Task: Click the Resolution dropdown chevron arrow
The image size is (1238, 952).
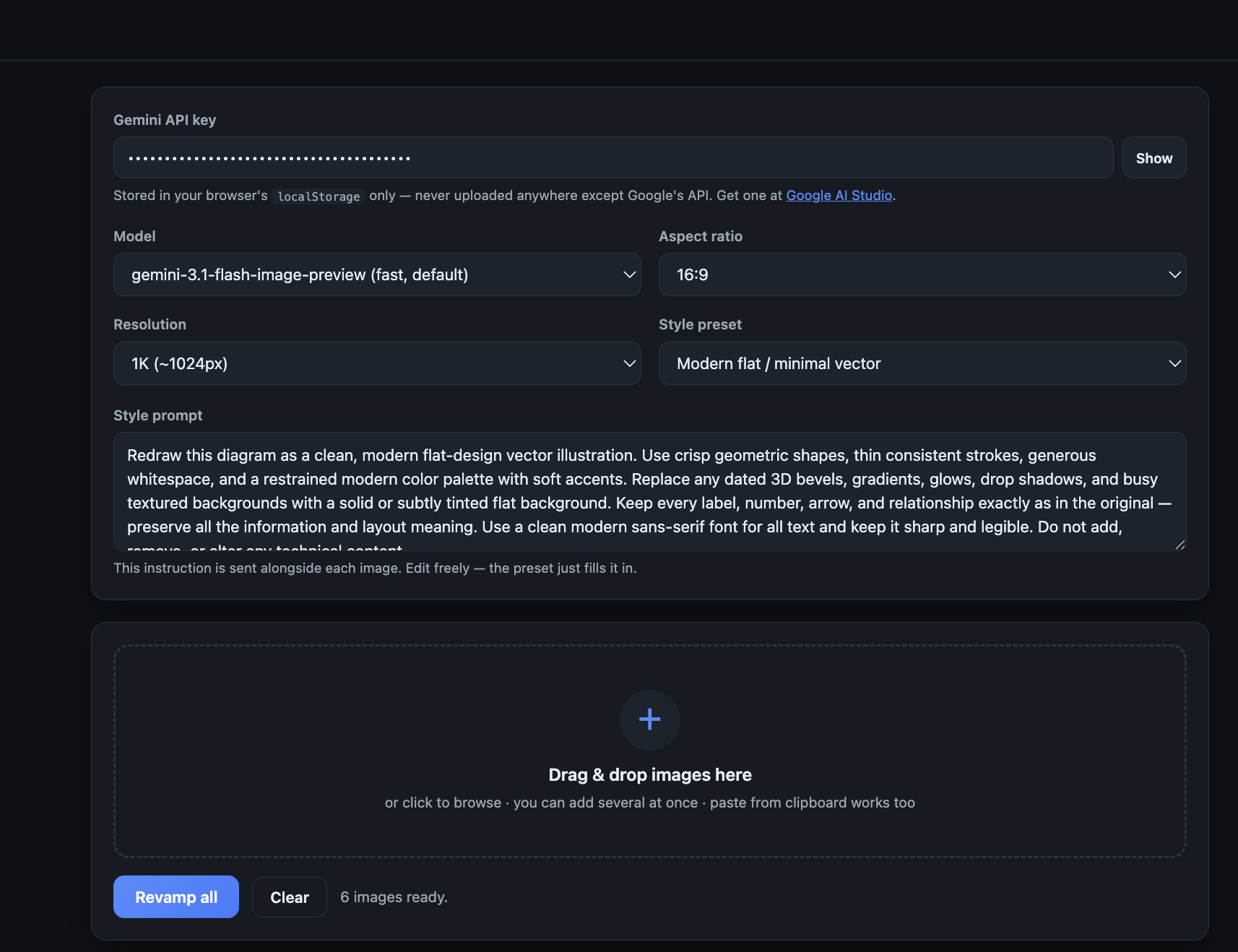Action: tap(629, 363)
